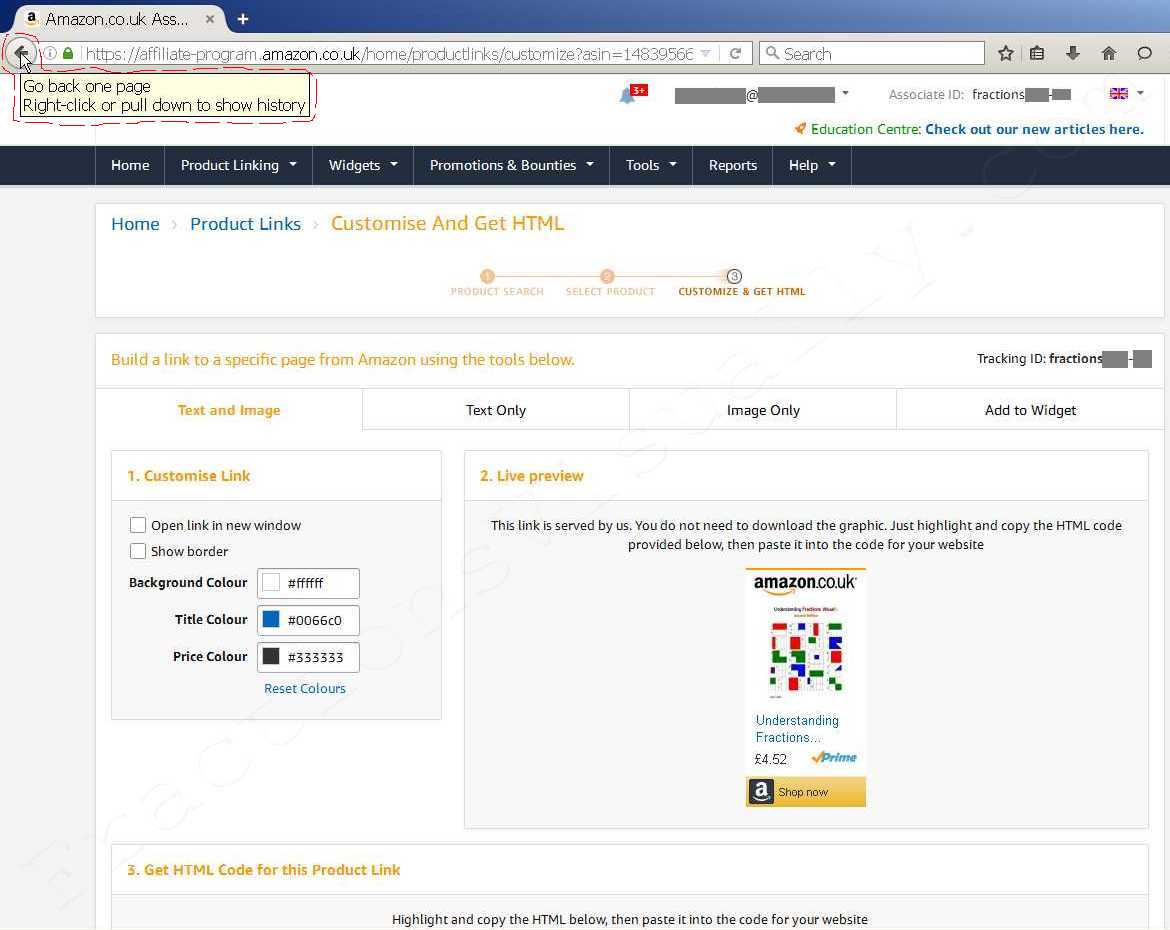The width and height of the screenshot is (1170, 930).
Task: Click the white Background Colour swatch
Action: [x=271, y=582]
